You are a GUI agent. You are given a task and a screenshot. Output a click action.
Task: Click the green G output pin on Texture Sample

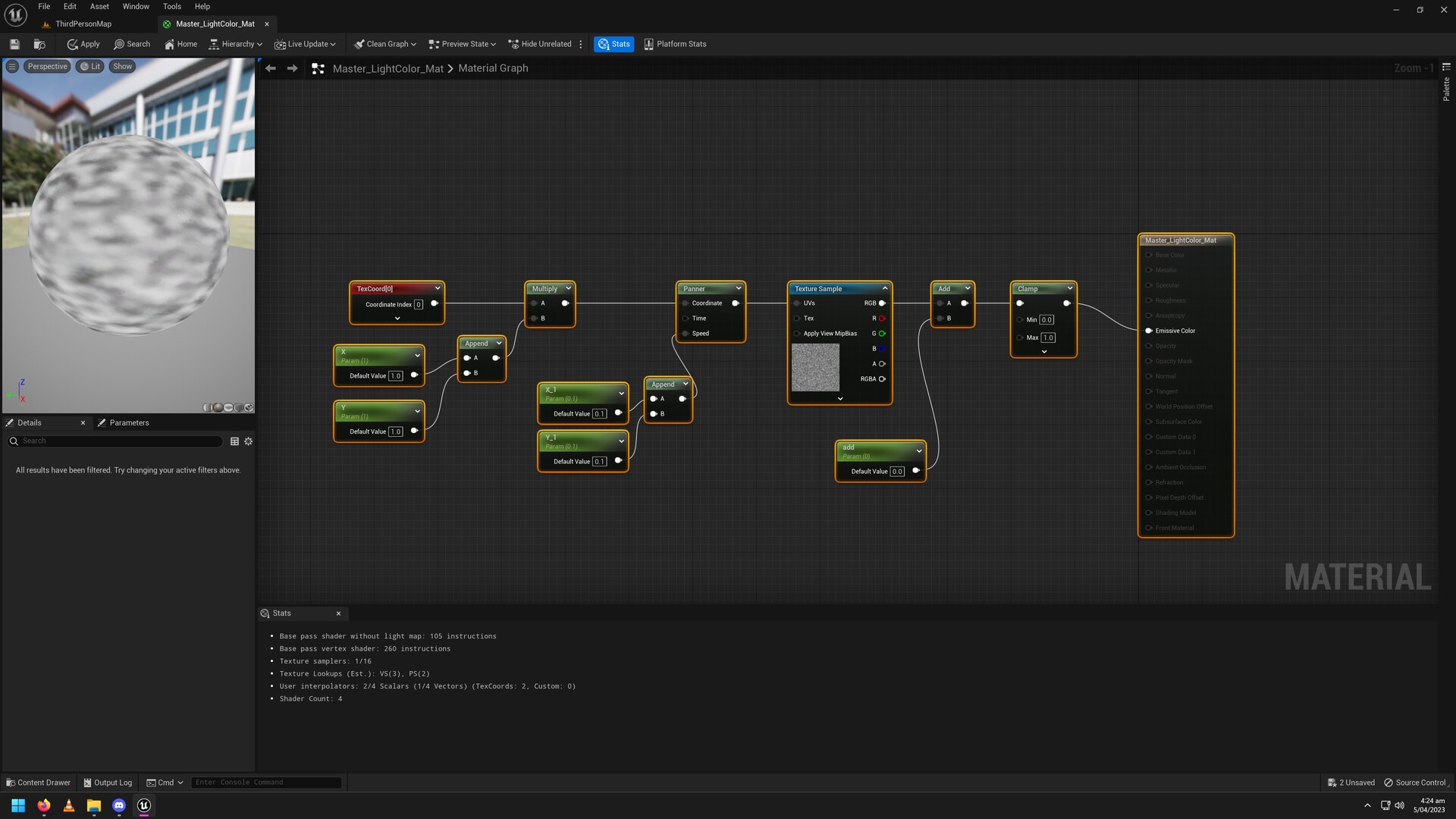coord(882,333)
